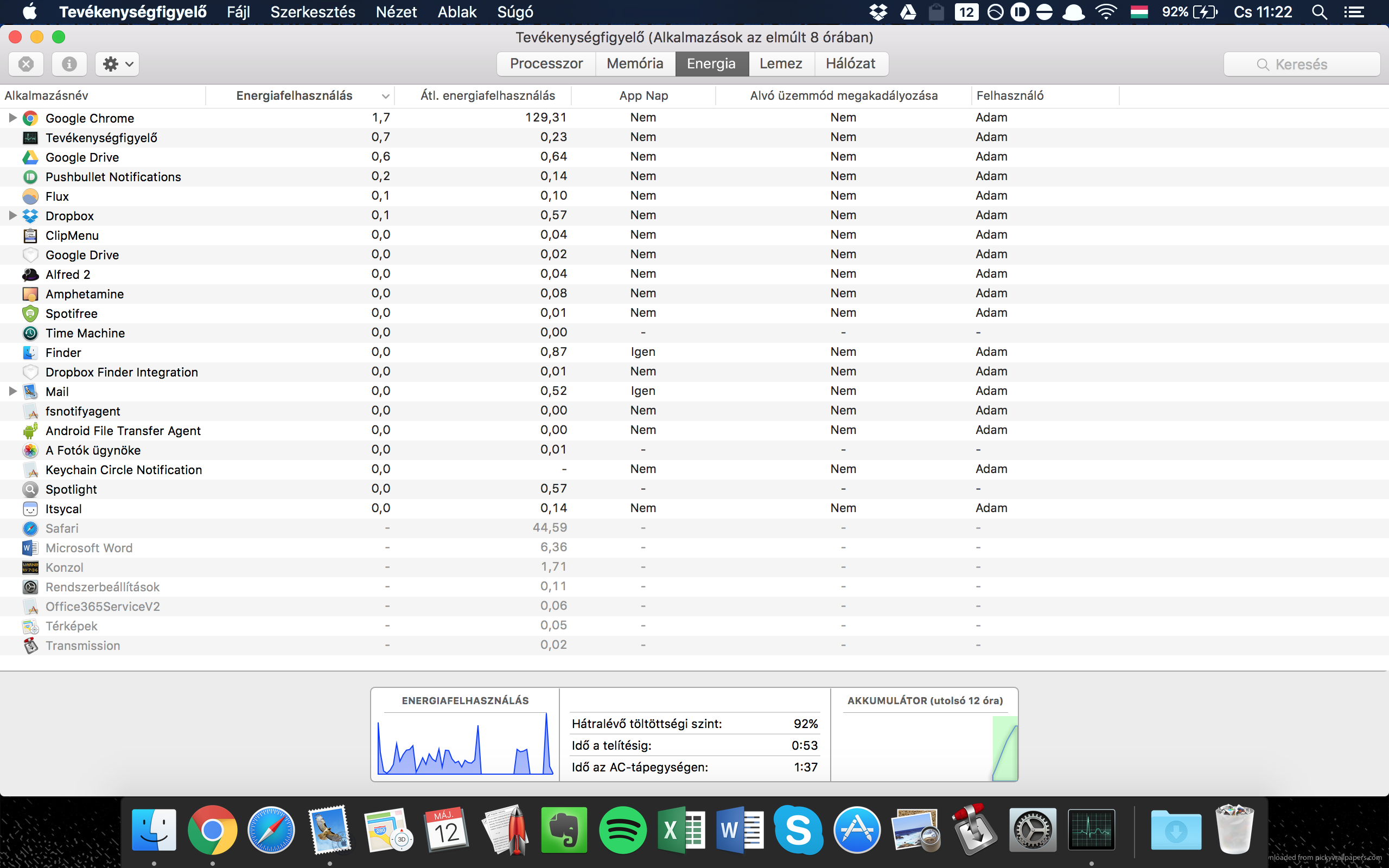Click the quit process toolbar button

pos(26,63)
